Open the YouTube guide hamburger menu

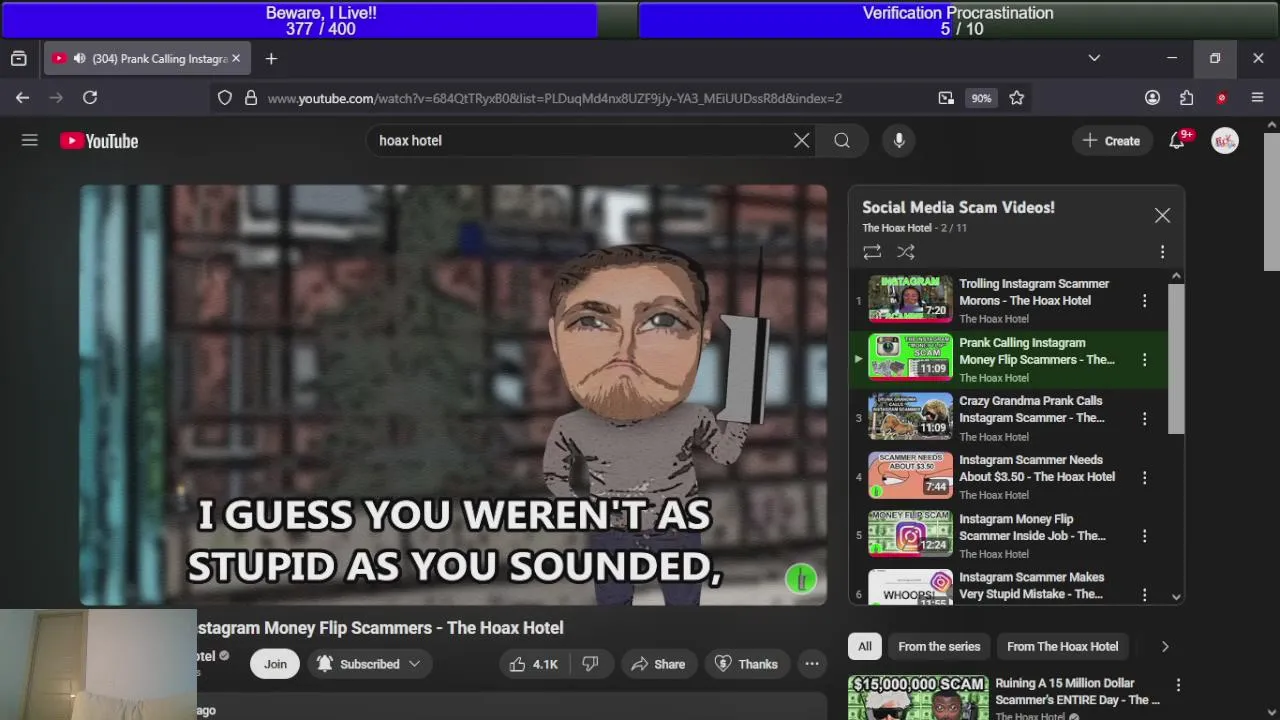[x=30, y=141]
